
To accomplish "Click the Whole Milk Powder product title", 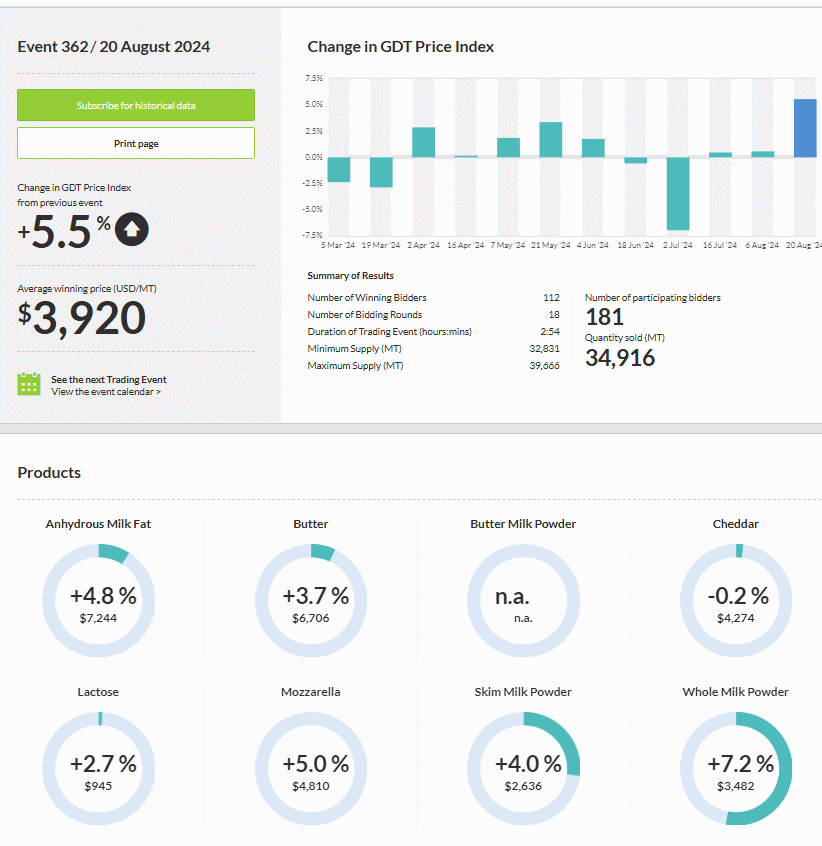I will point(736,692).
